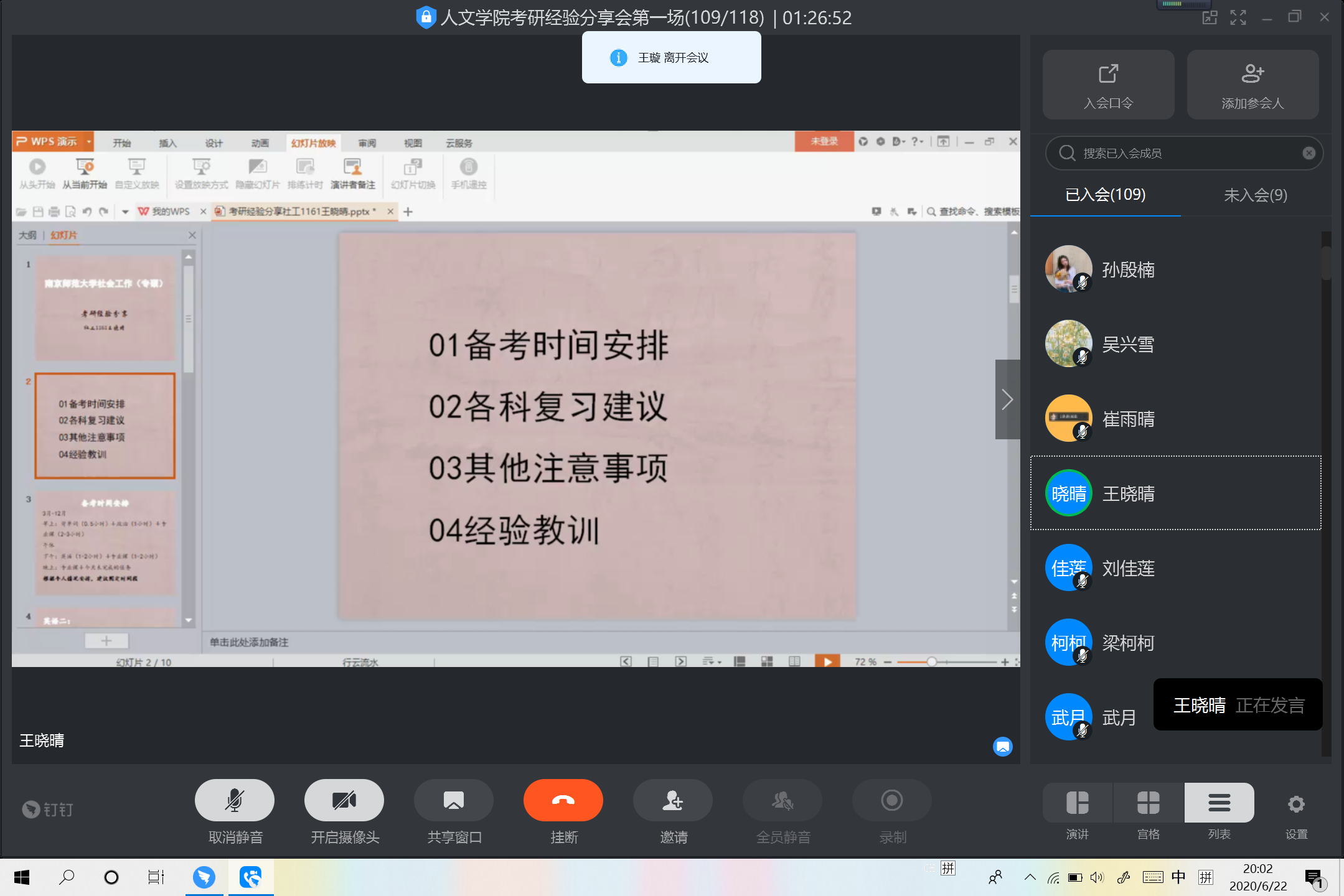Image resolution: width=1344 pixels, height=896 pixels.
Task: Toggle mute all members (全员静音)
Action: tap(782, 800)
